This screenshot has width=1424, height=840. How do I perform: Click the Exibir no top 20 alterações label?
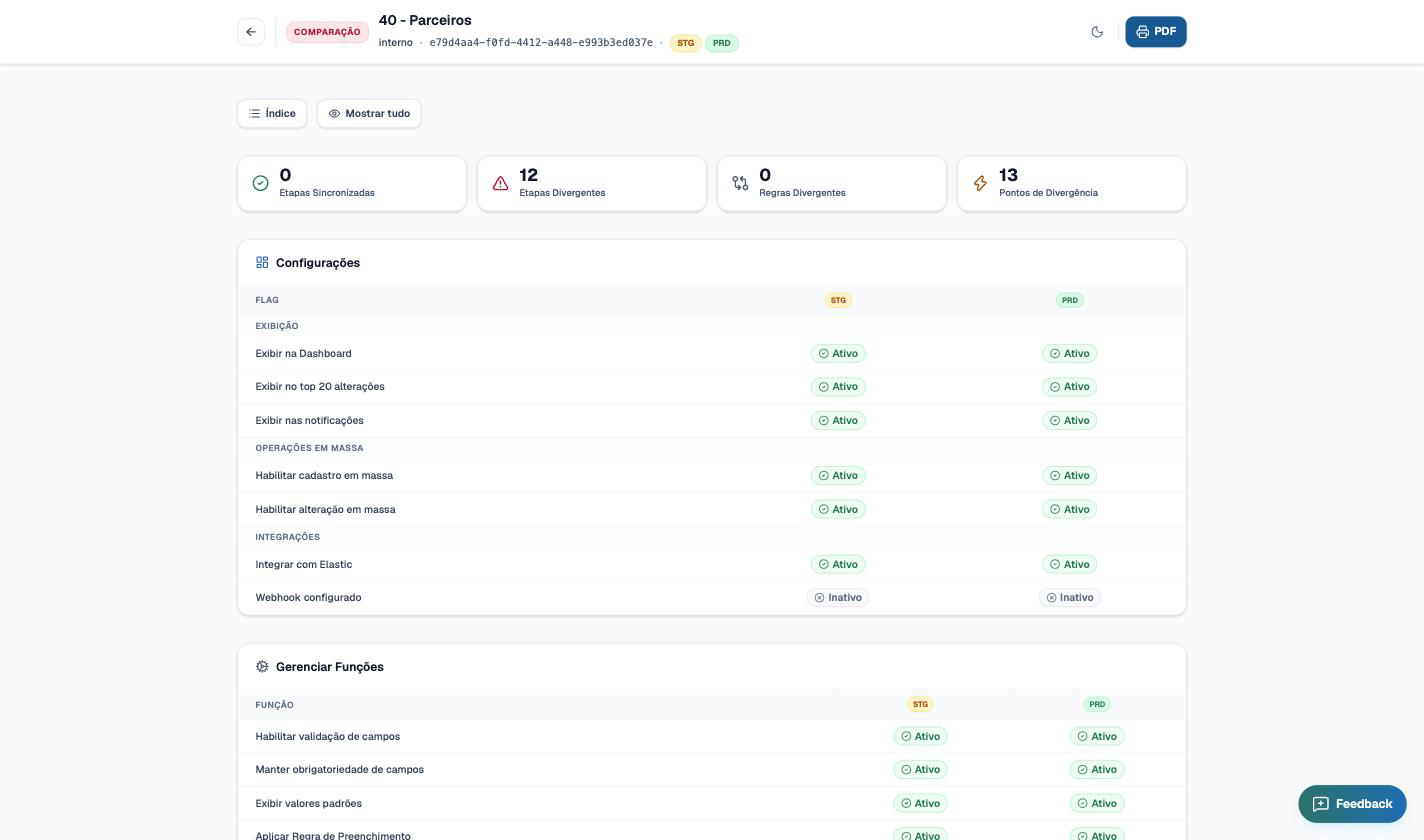320,386
